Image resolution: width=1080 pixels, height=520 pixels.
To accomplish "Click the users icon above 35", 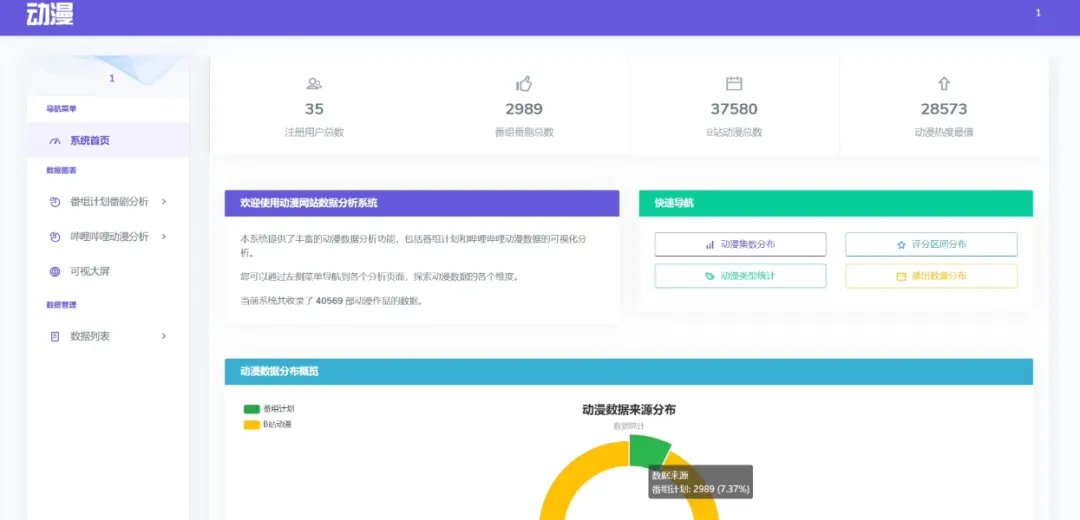I will point(314,84).
